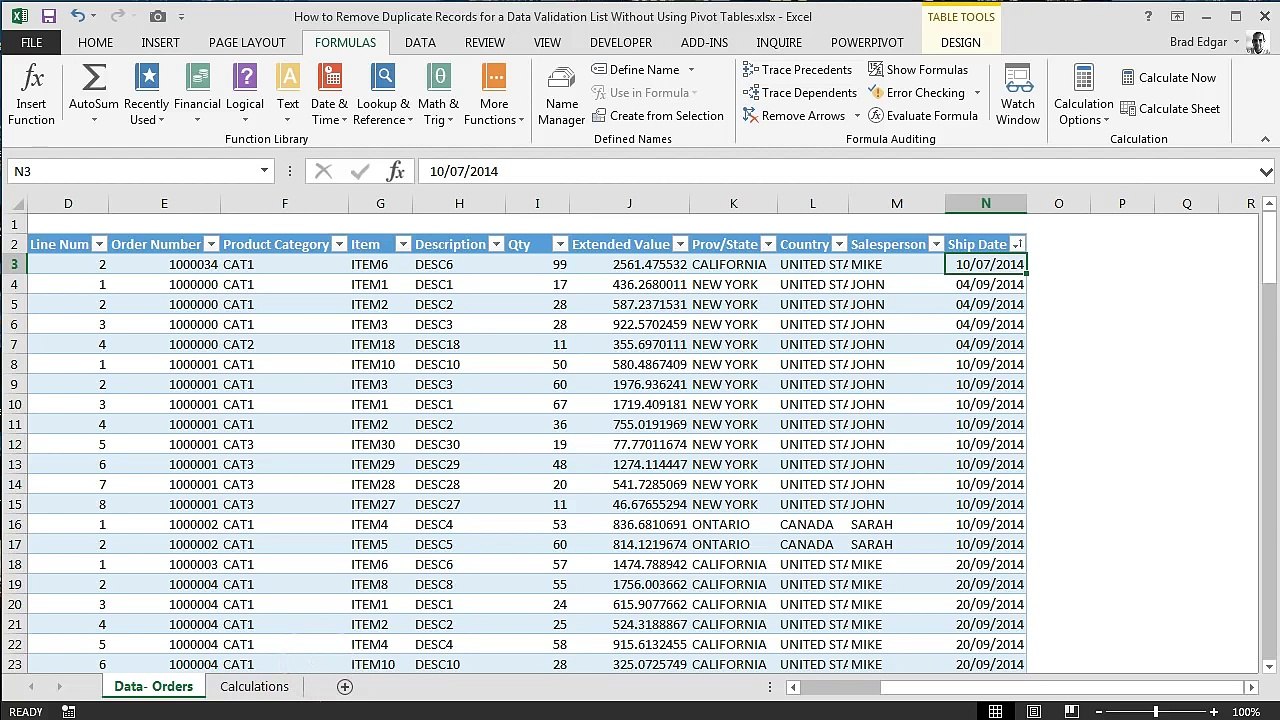The height and width of the screenshot is (720, 1280).
Task: Click Evaluate Formula
Action: 923,116
